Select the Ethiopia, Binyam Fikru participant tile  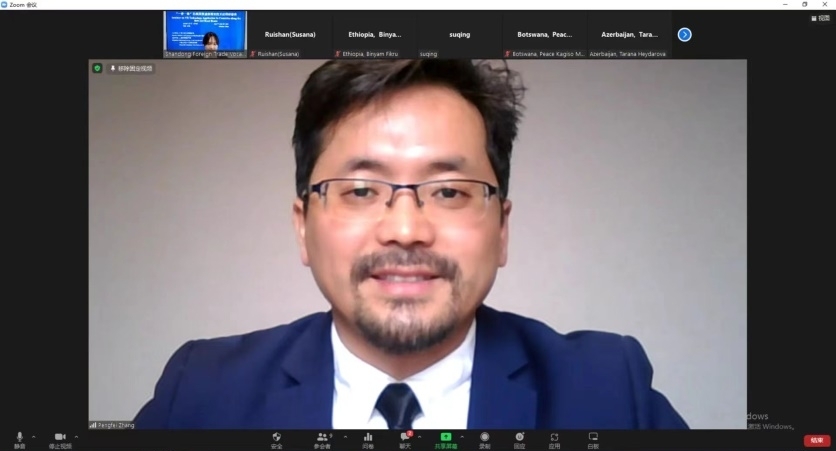tap(374, 35)
